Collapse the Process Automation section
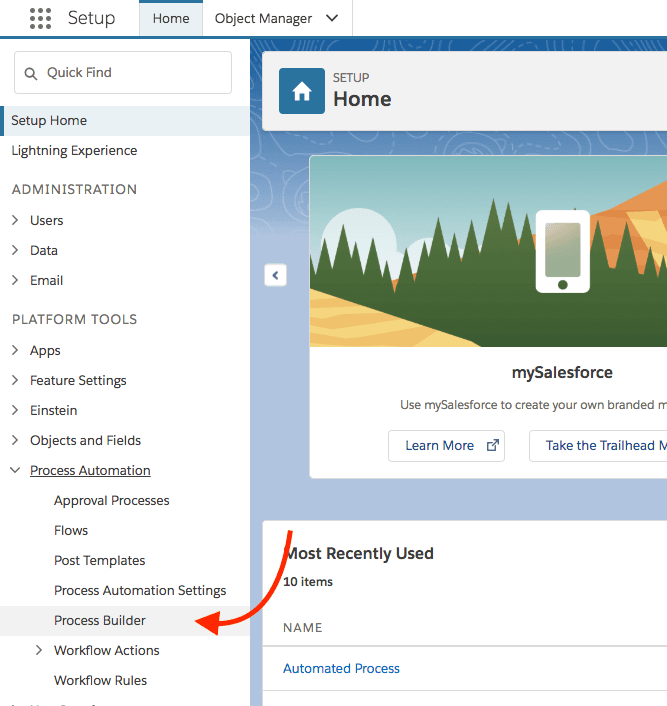Viewport: 667px width, 706px height. pos(15,470)
